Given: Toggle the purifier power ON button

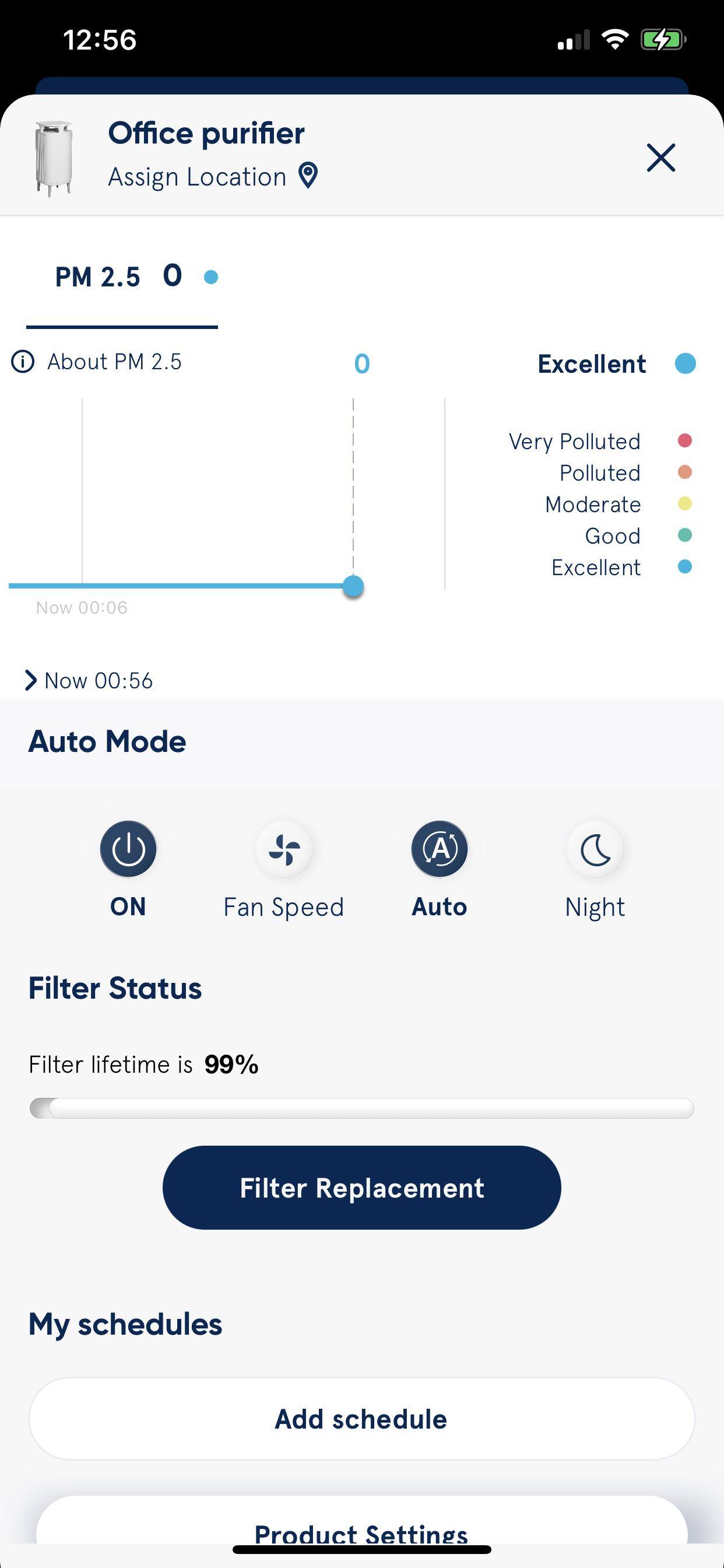Looking at the screenshot, I should (x=128, y=849).
